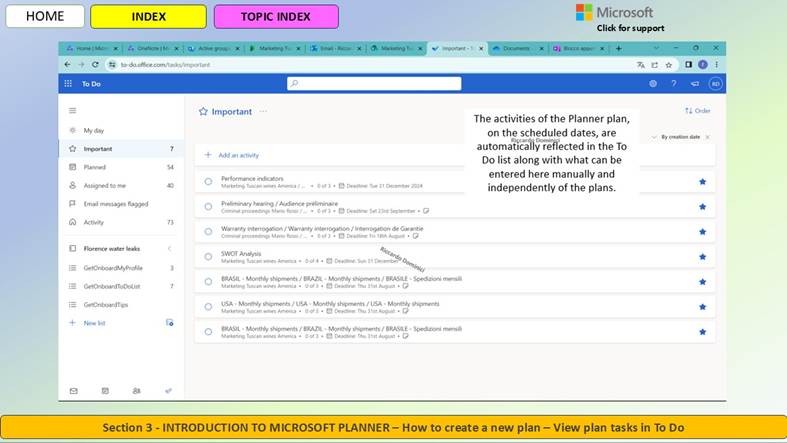
Task: Click the To Do header title
Action: 91,84
